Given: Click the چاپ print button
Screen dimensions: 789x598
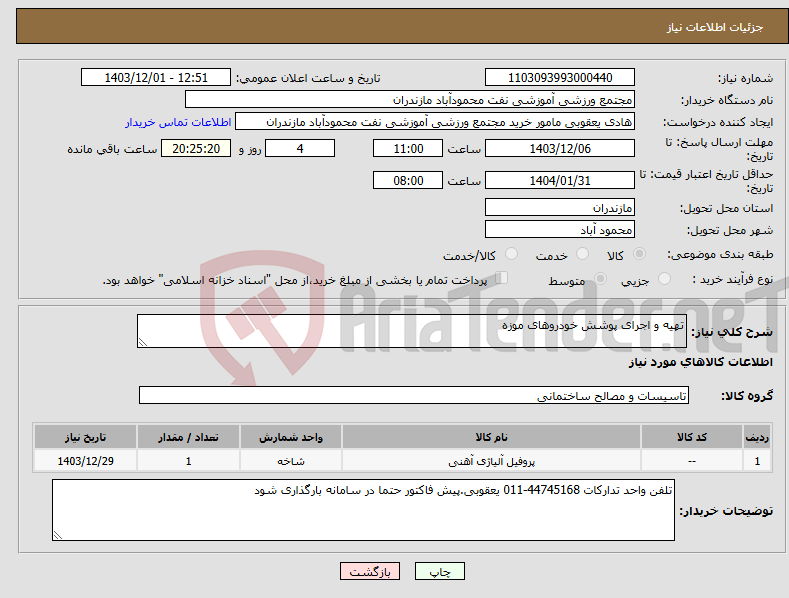Looking at the screenshot, I should [440, 571].
